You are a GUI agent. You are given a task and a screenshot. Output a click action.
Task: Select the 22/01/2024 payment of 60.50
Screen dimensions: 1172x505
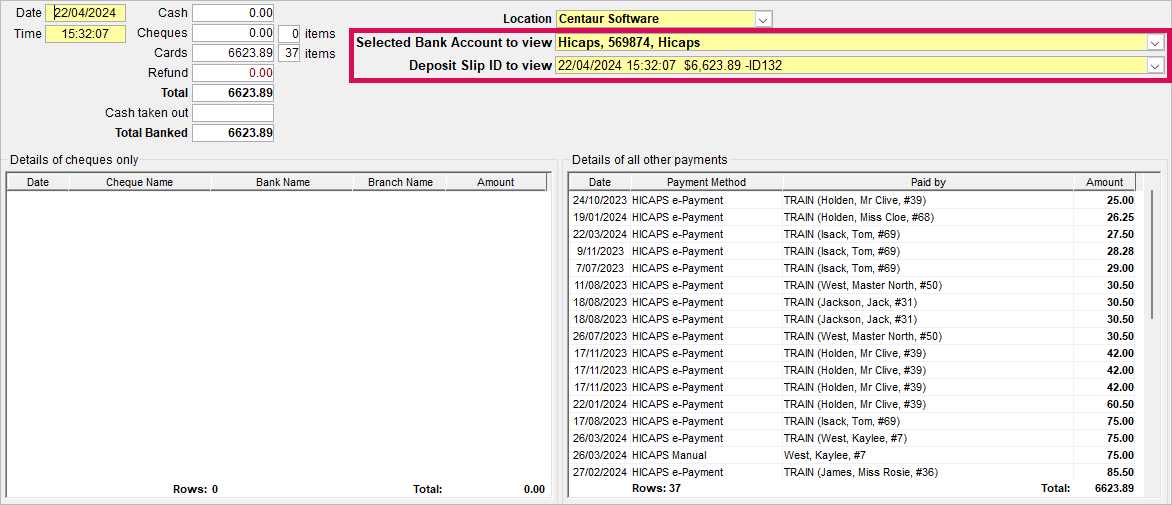pyautogui.click(x=852, y=404)
